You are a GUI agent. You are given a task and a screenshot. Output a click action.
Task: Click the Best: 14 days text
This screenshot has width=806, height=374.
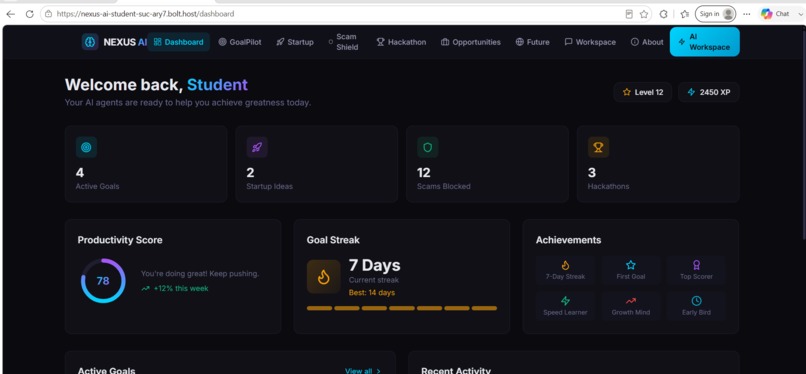tap(372, 293)
